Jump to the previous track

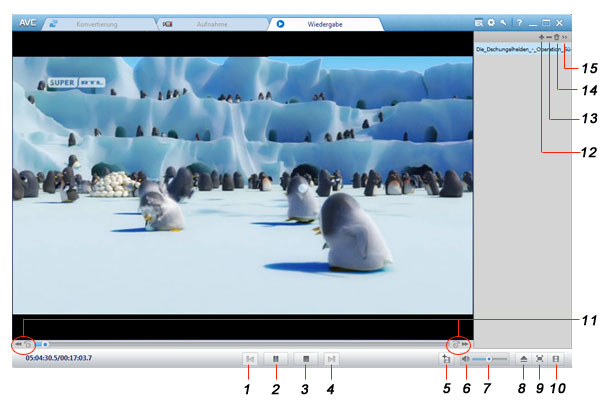[x=250, y=359]
